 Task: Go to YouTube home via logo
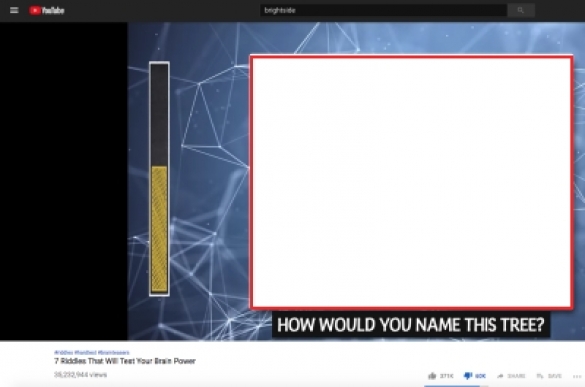coord(47,10)
